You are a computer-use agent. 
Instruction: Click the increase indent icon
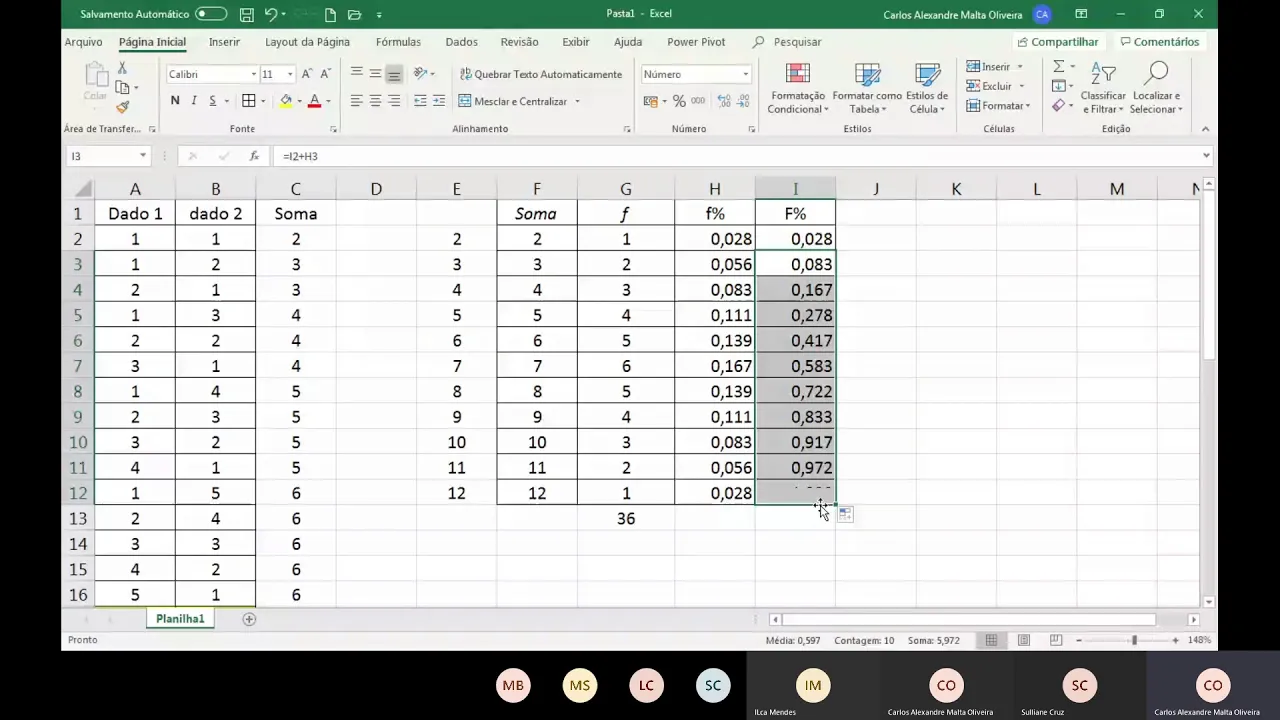[x=439, y=101]
